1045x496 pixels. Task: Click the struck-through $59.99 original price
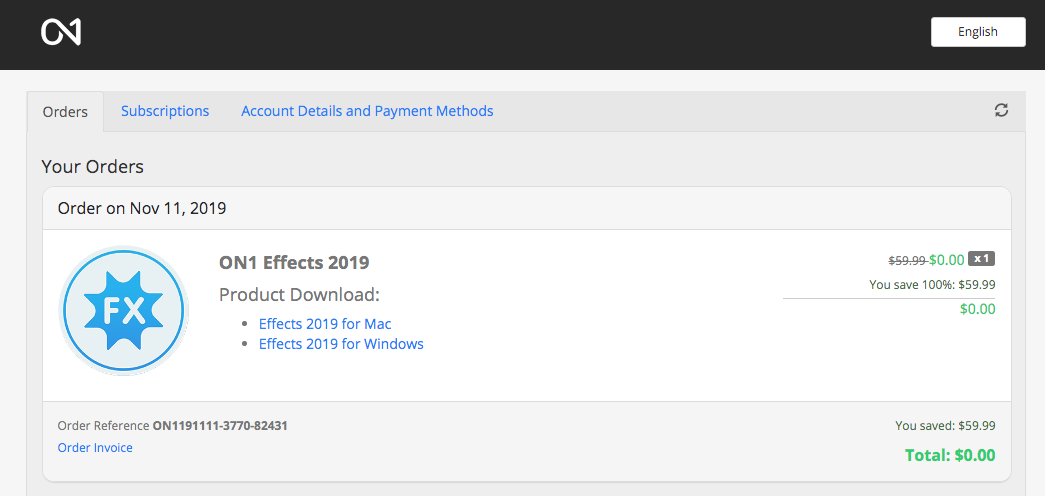coord(907,261)
